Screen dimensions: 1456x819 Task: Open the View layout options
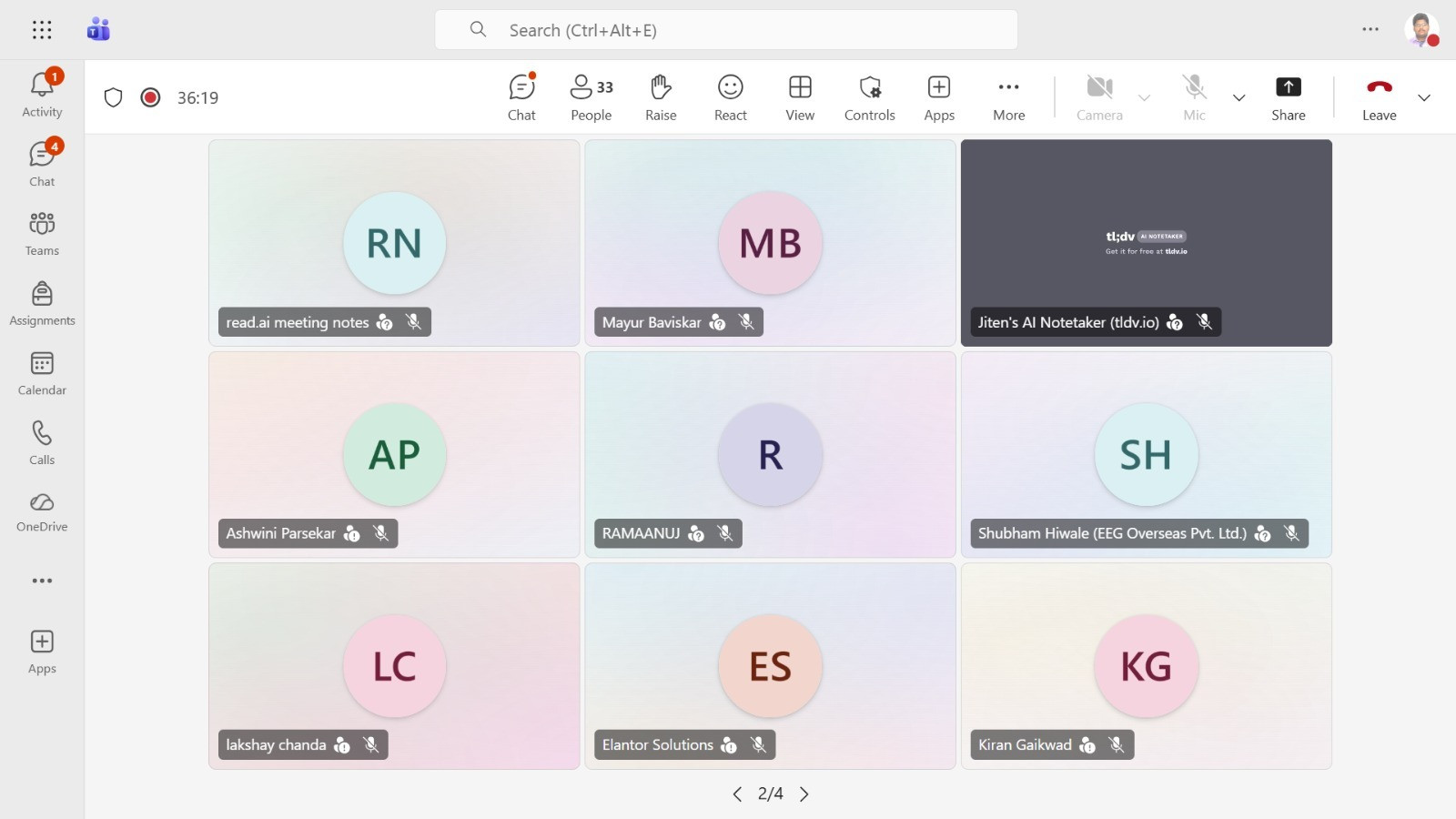point(800,96)
